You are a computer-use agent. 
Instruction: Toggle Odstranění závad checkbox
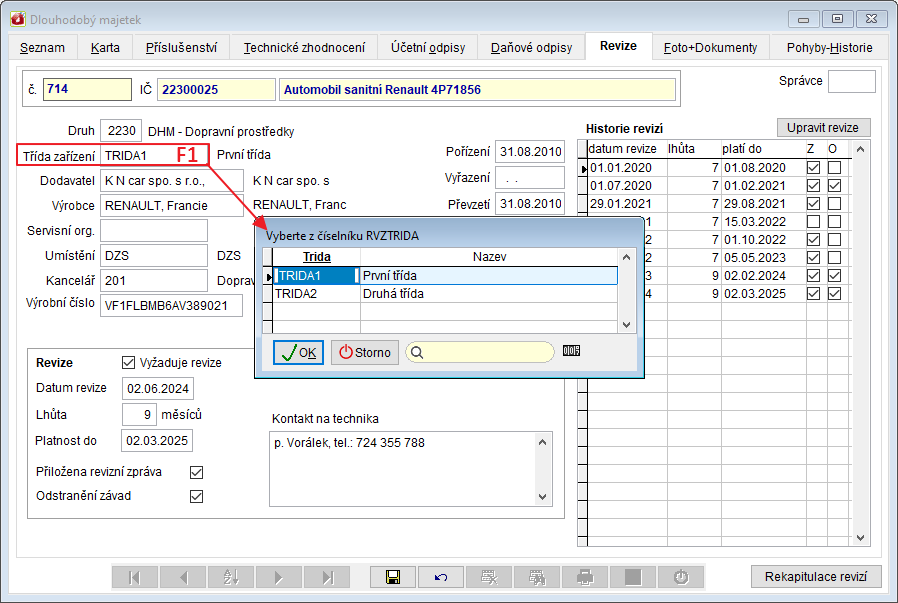196,496
